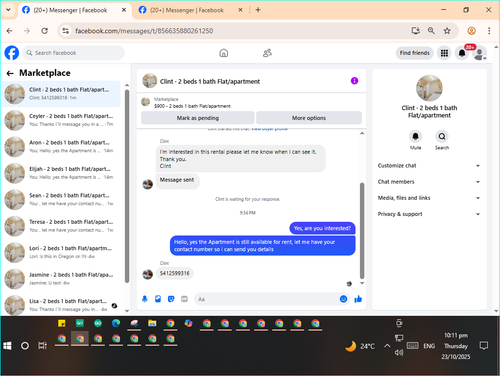This screenshot has width=500, height=376.
Task: Click the listing thumbnail in right panel
Action: tap(429, 88)
